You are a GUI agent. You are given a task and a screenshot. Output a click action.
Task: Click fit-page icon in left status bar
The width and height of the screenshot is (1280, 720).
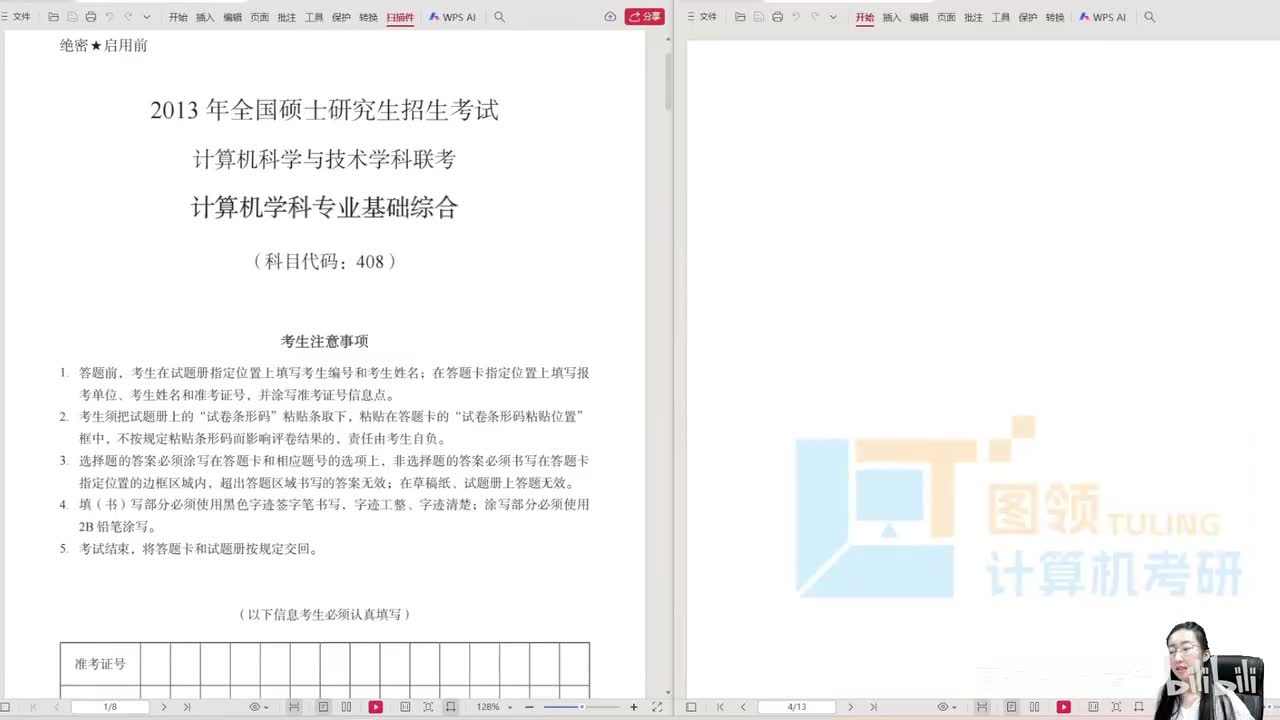428,707
